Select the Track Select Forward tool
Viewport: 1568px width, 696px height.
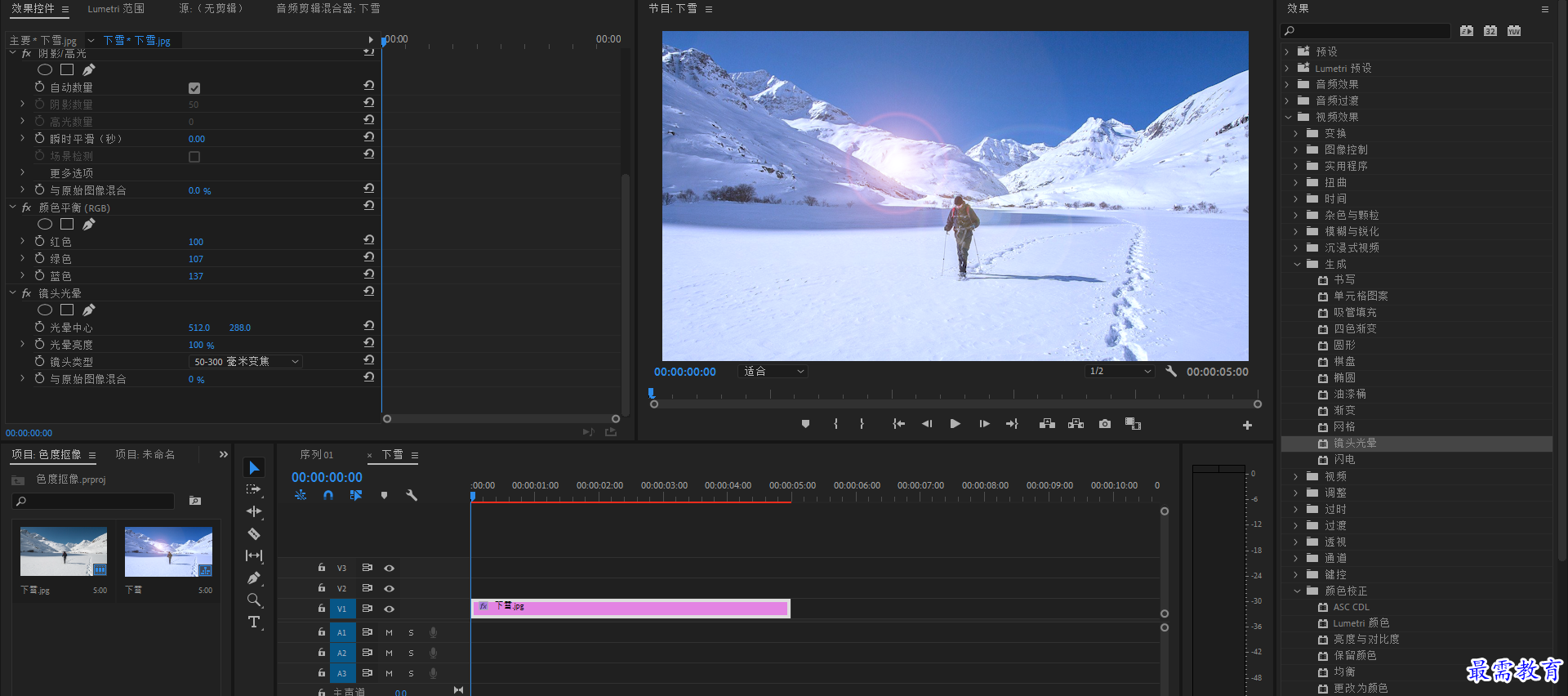(254, 489)
